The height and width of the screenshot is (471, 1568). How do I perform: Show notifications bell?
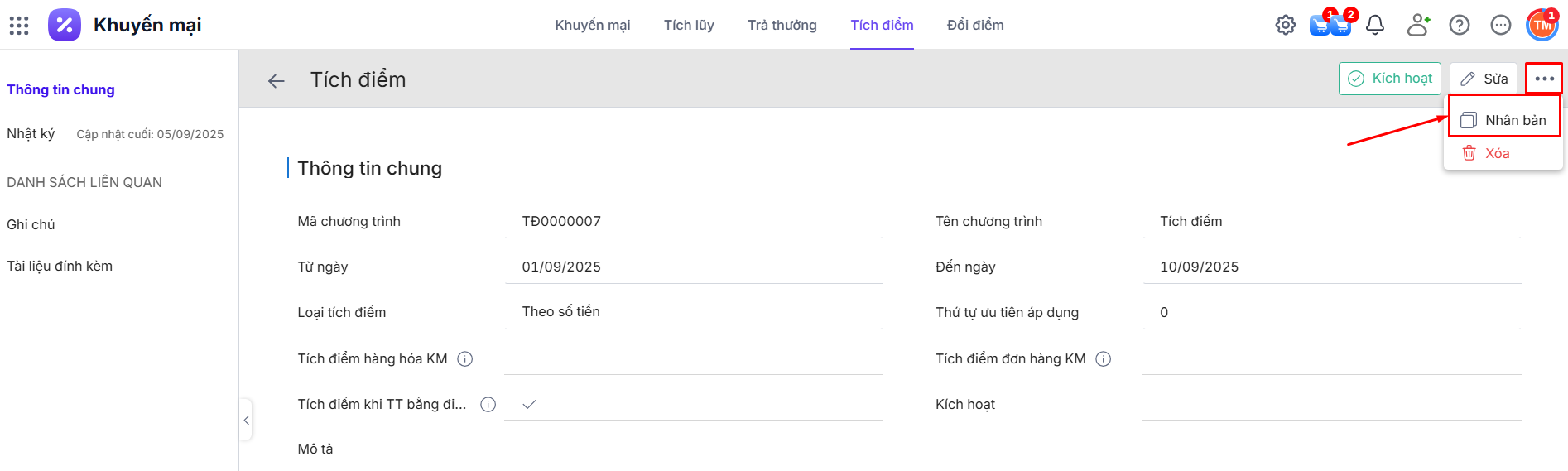[1375, 25]
